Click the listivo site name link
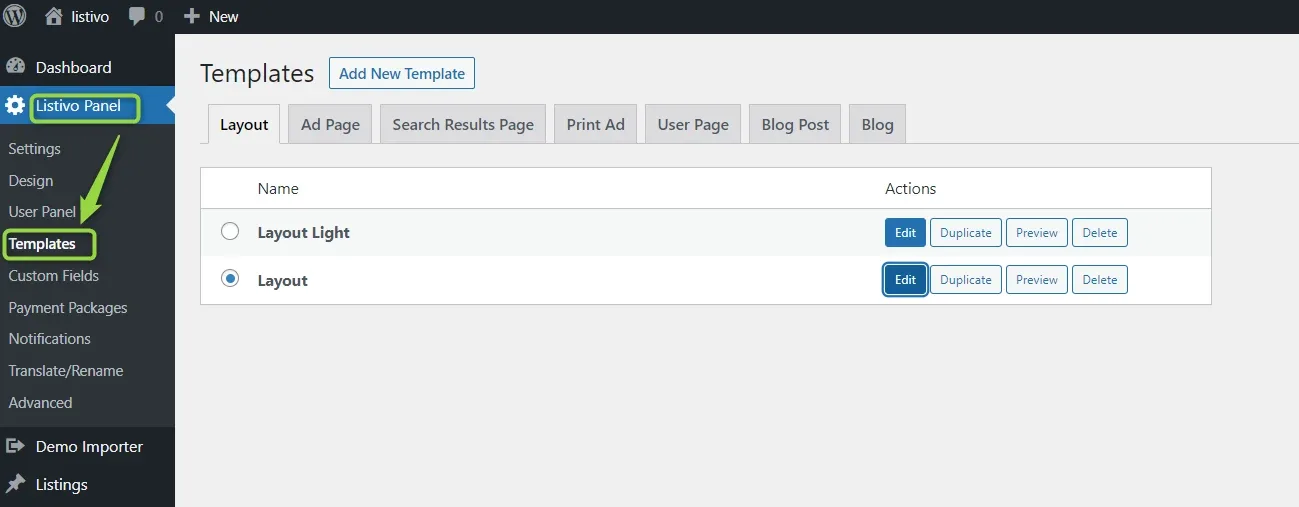1299x507 pixels. 89,16
